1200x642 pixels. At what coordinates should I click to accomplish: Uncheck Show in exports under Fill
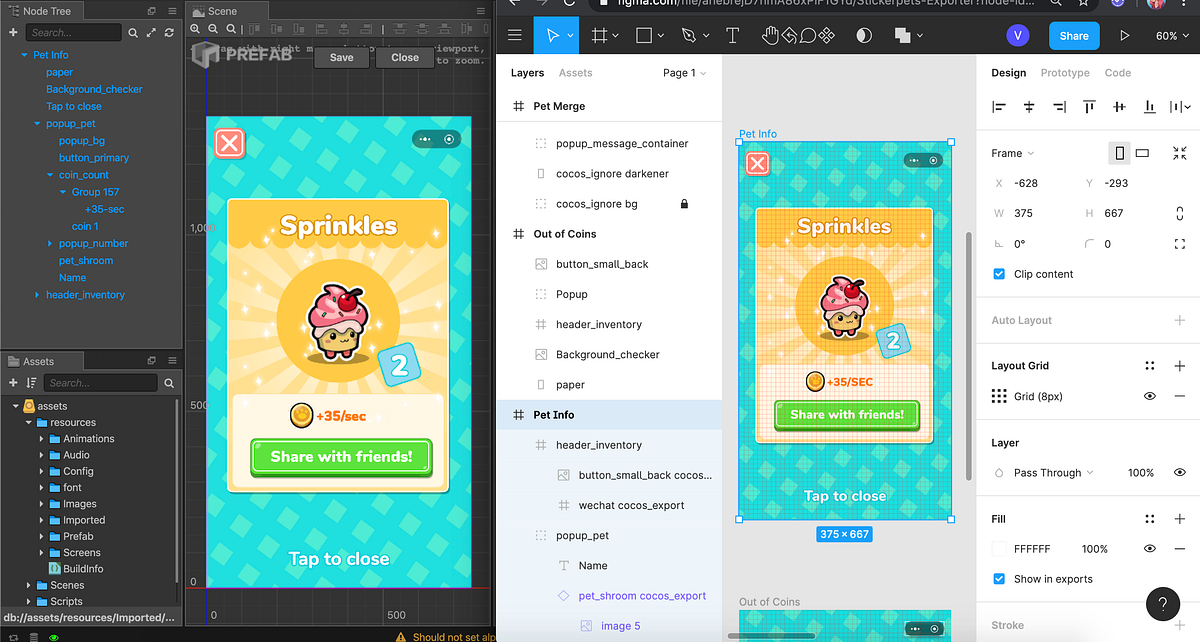tap(997, 579)
